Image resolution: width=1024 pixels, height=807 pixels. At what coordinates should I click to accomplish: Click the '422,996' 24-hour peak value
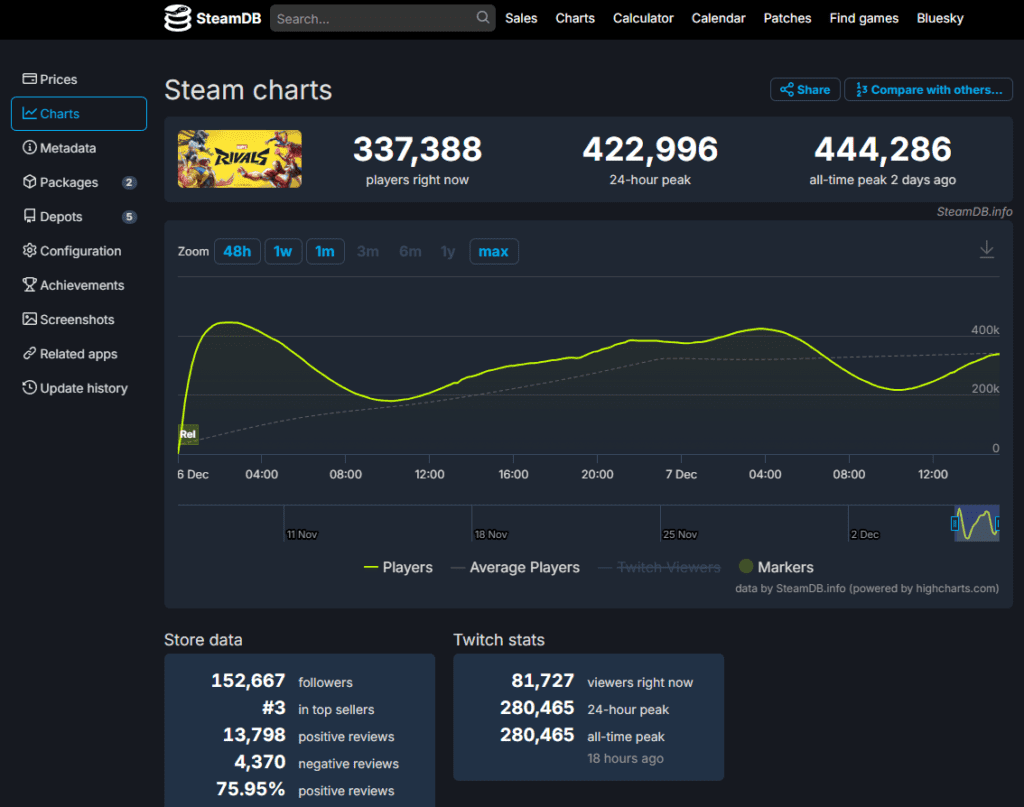coord(650,149)
